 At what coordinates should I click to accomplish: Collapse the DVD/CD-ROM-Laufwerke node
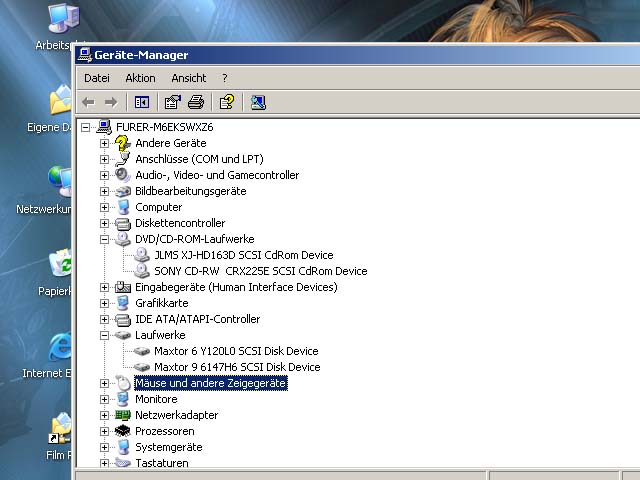click(x=104, y=239)
